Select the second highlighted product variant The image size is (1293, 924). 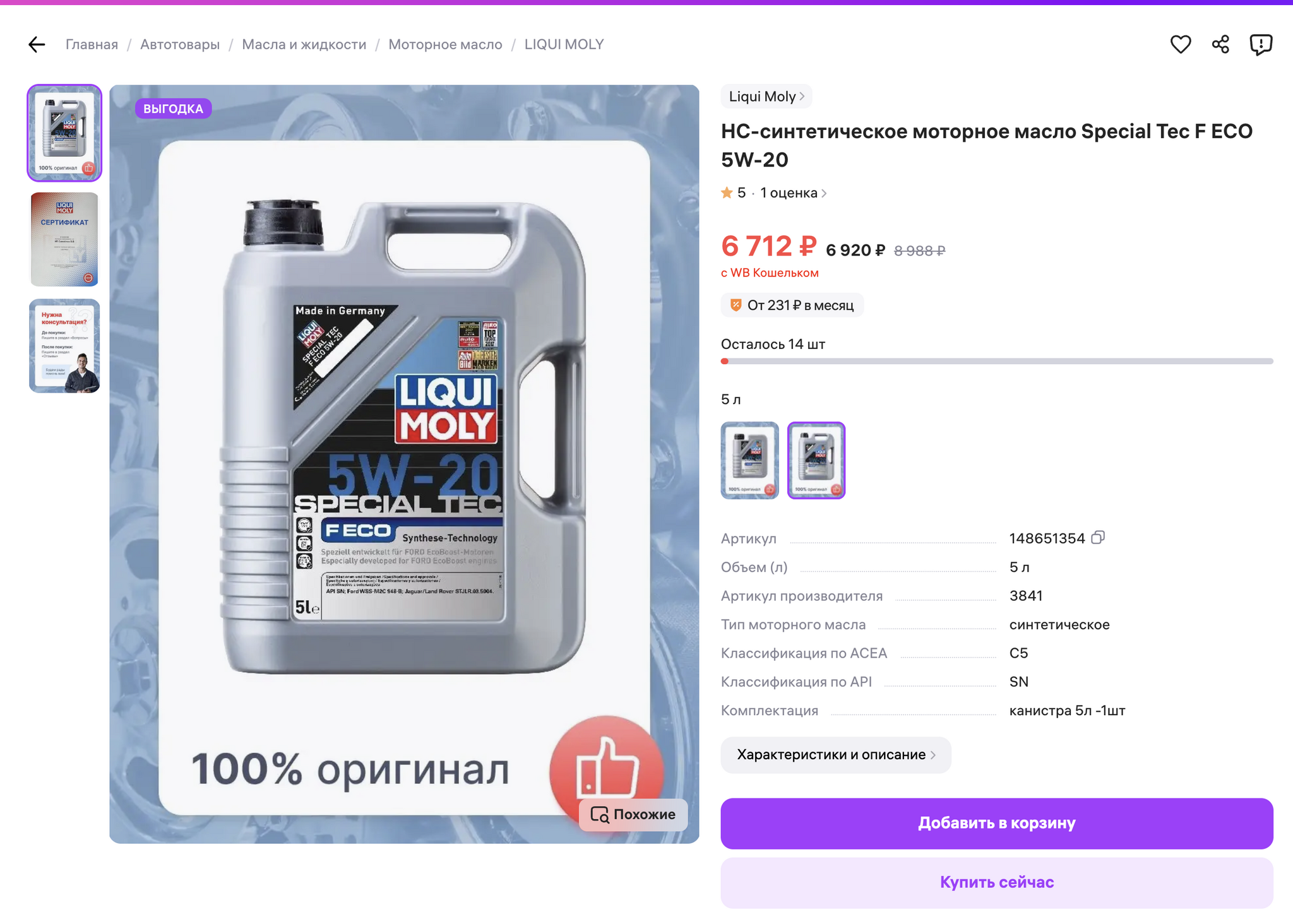pos(816,460)
